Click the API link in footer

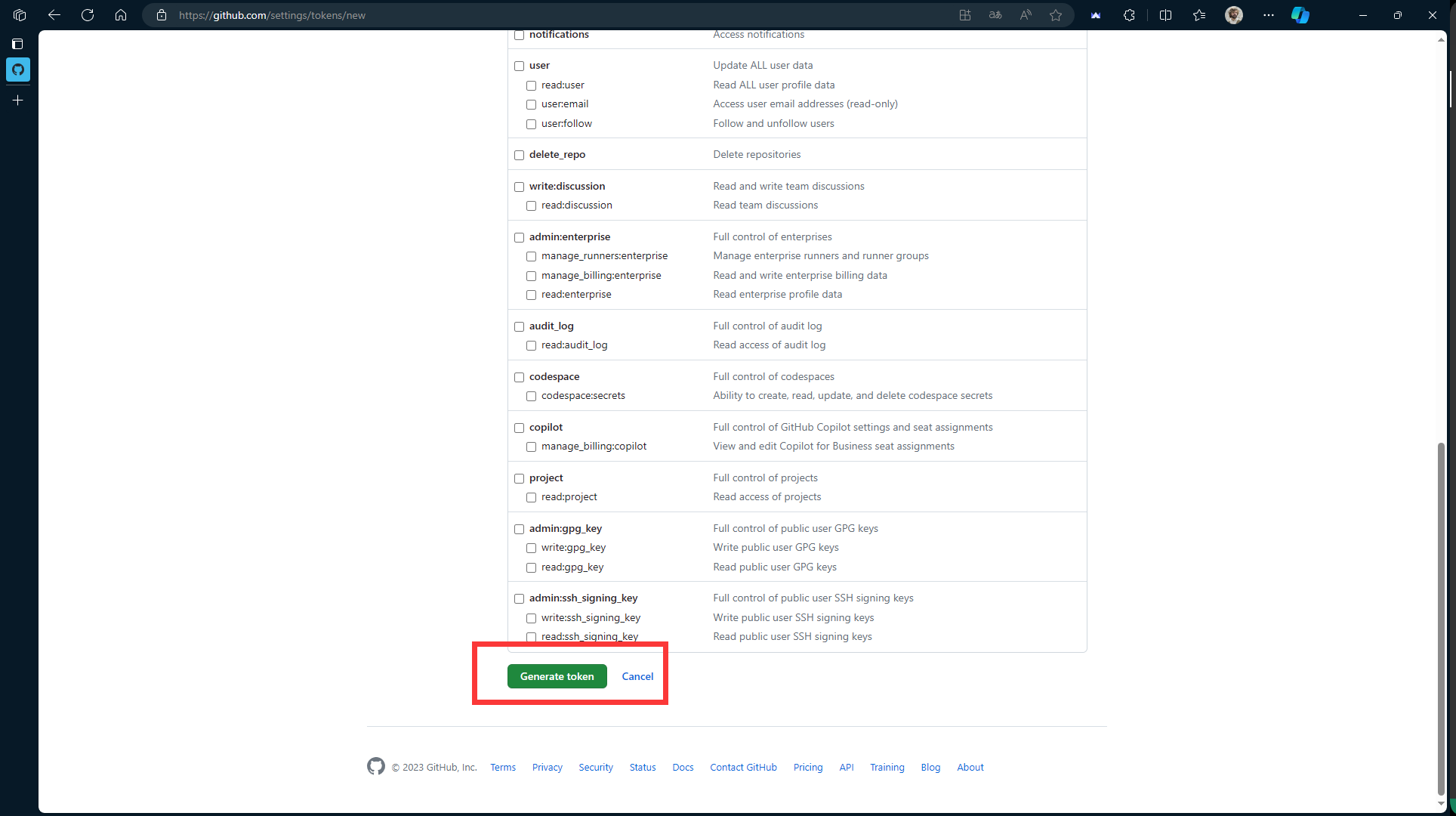pos(846,767)
